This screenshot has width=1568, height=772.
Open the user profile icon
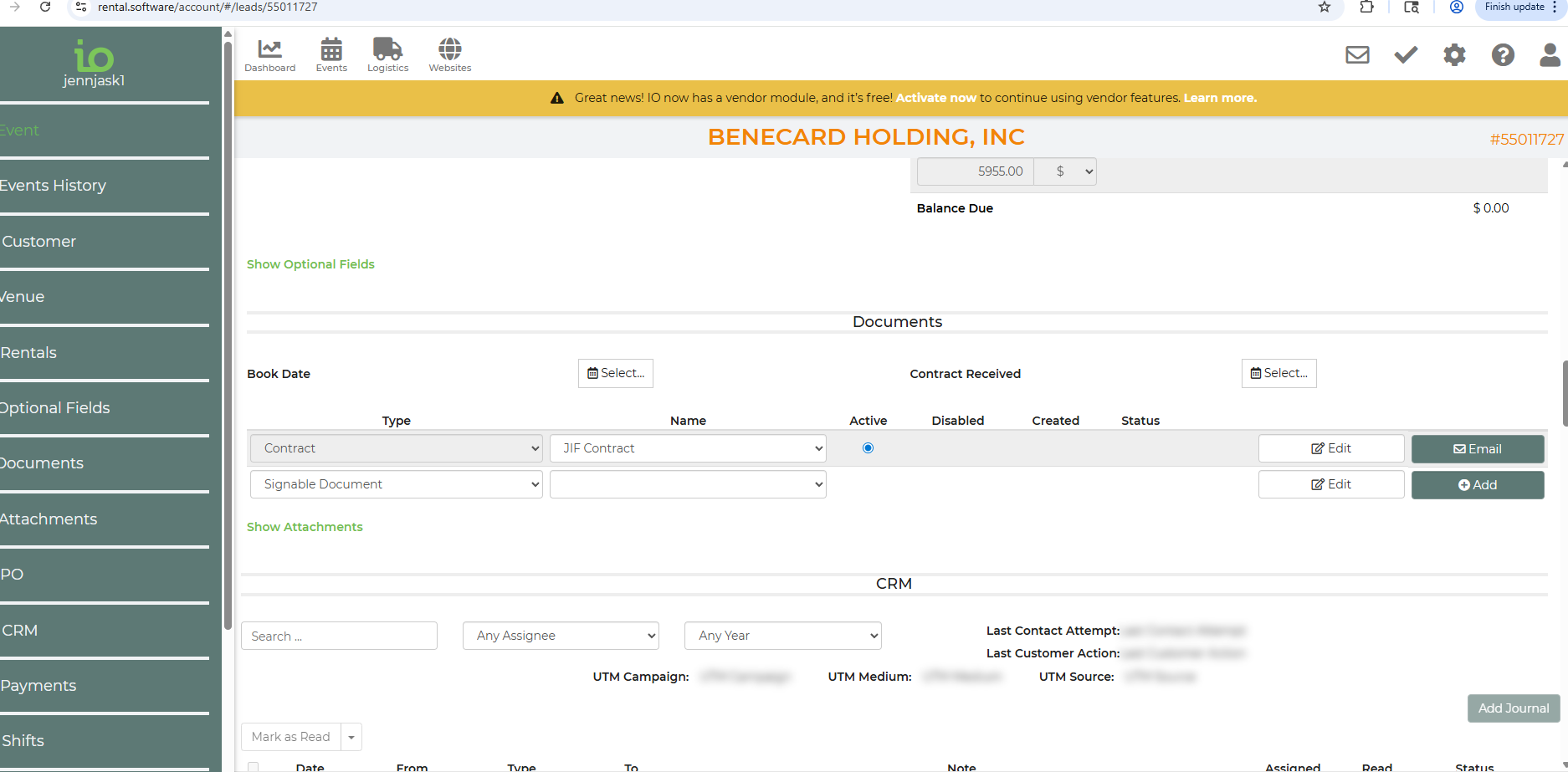(1550, 55)
